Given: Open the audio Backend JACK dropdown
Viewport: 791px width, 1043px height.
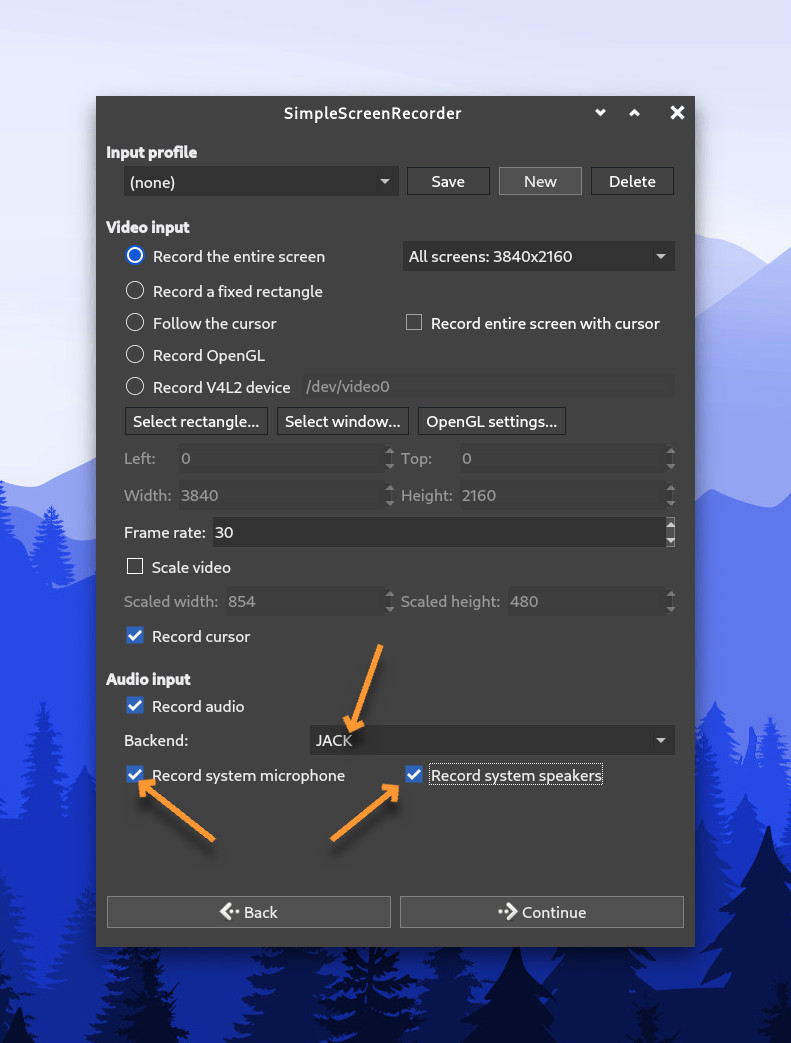Looking at the screenshot, I should pyautogui.click(x=490, y=741).
